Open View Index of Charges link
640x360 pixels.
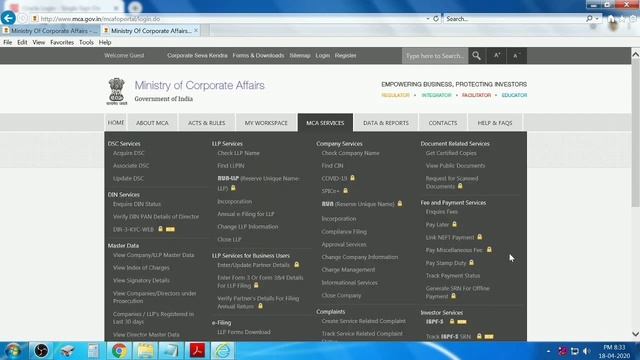141,268
